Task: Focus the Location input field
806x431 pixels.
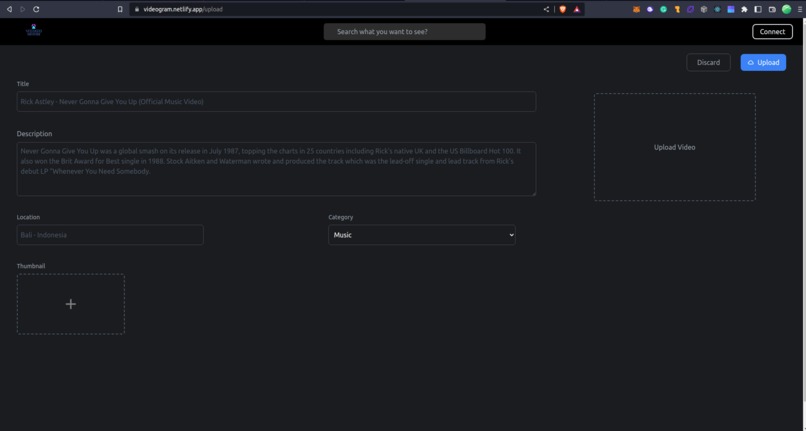Action: tap(110, 235)
